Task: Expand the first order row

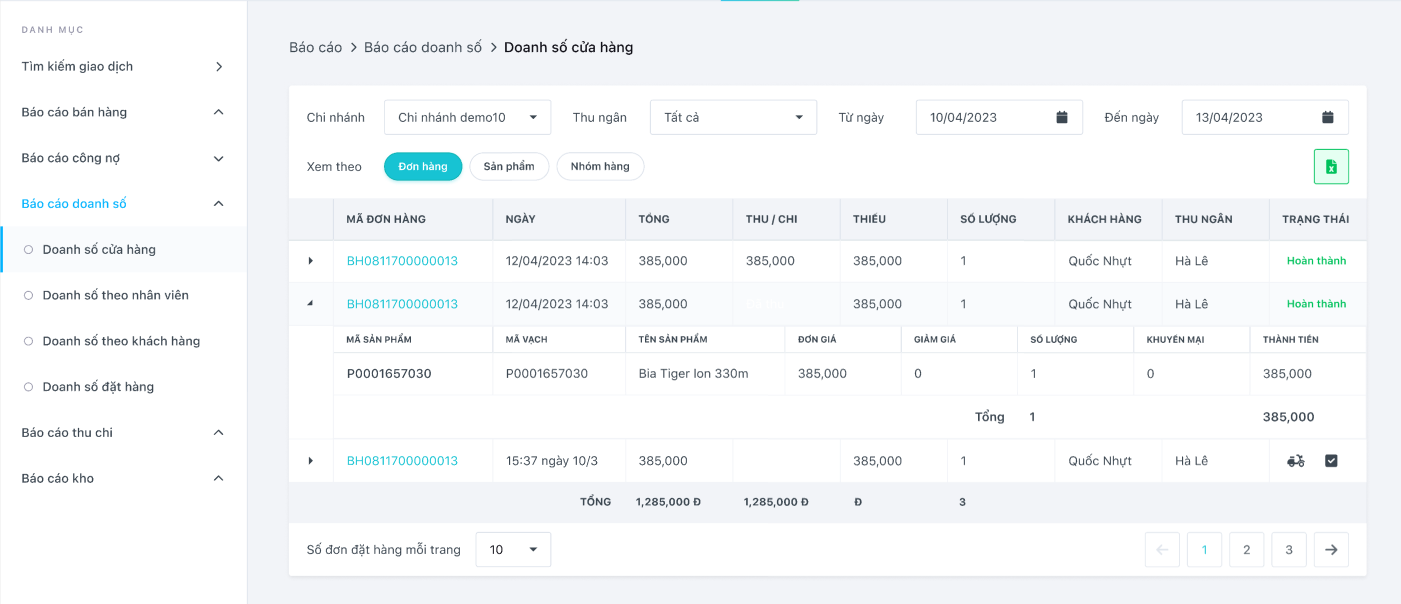Action: pyautogui.click(x=310, y=261)
